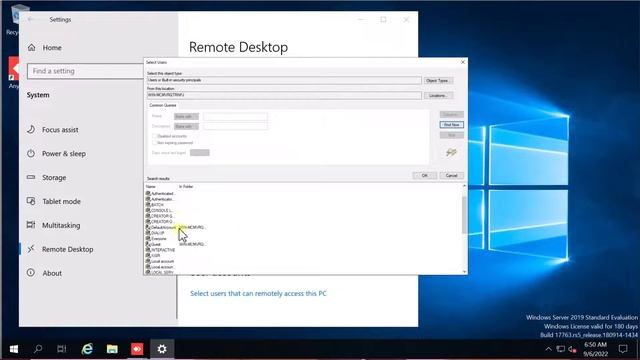Select Guest in search results
640x360 pixels.
pos(155,244)
